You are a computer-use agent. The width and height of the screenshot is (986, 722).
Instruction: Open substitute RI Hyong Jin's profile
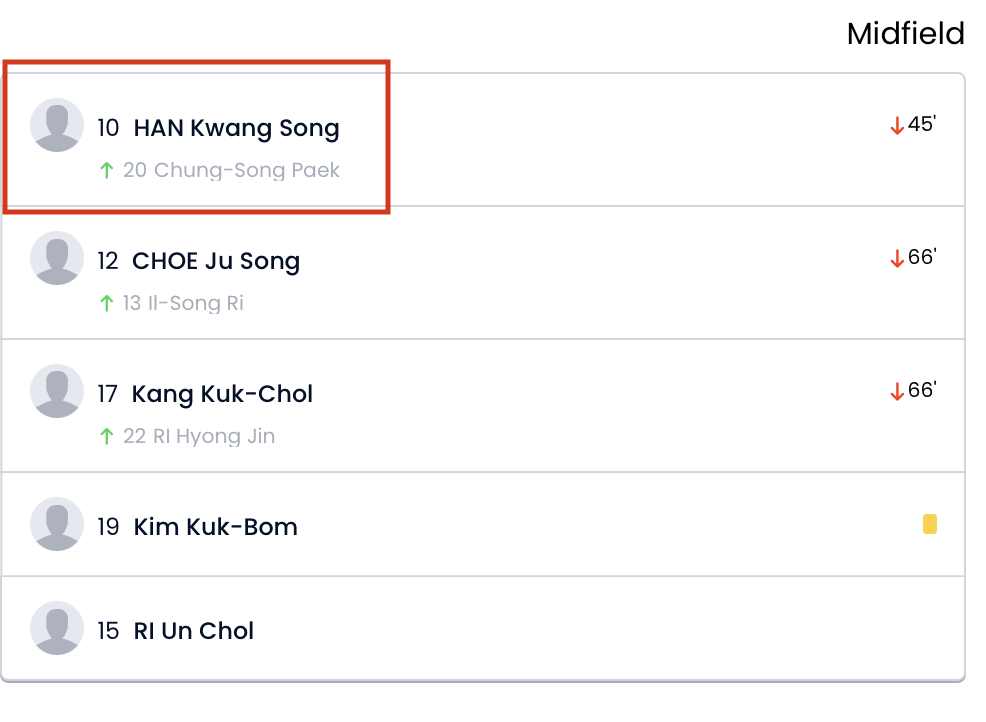213,436
